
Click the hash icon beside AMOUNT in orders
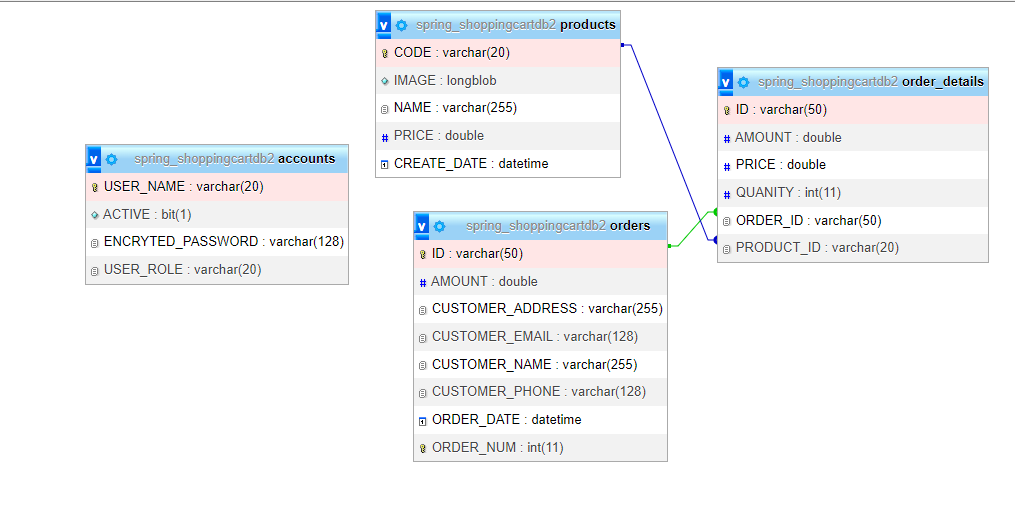pos(423,282)
